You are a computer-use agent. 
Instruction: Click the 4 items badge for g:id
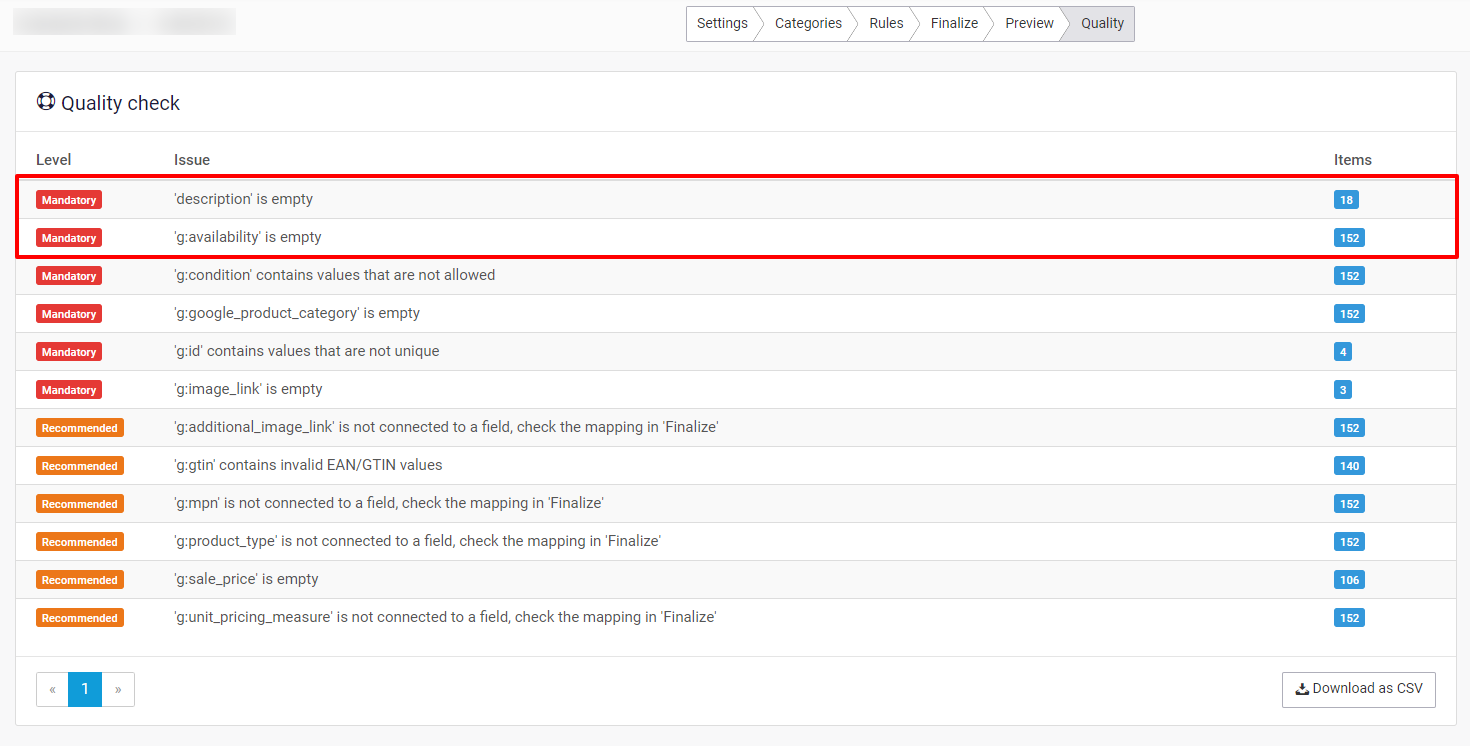pos(1342,352)
